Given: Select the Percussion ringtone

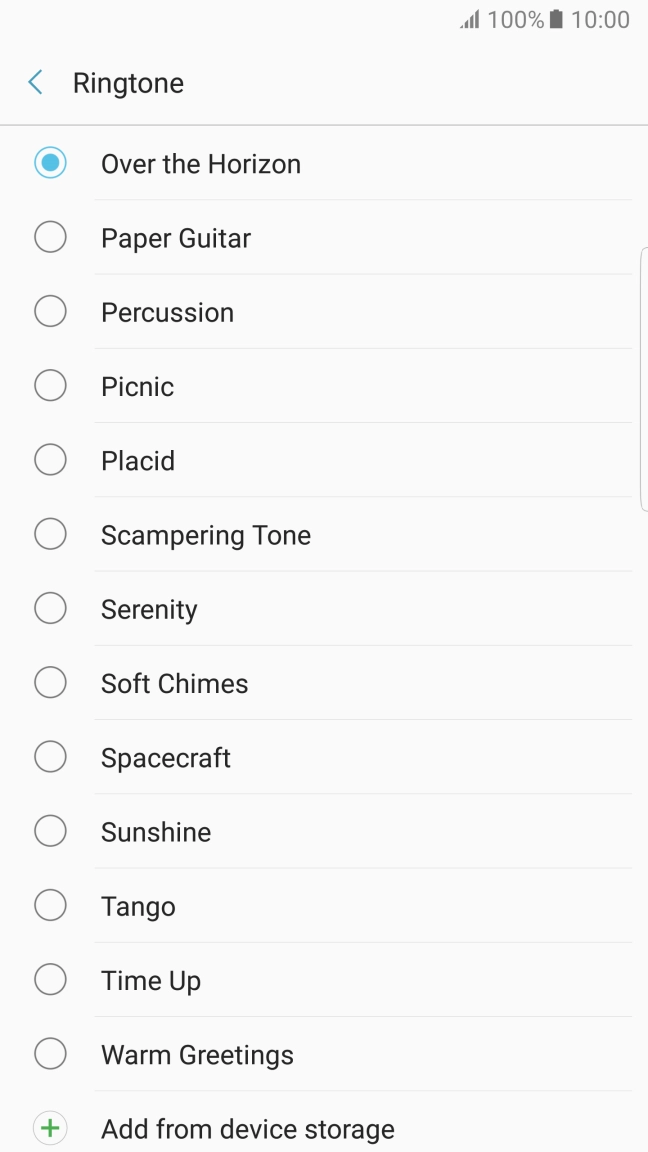Looking at the screenshot, I should coord(167,312).
